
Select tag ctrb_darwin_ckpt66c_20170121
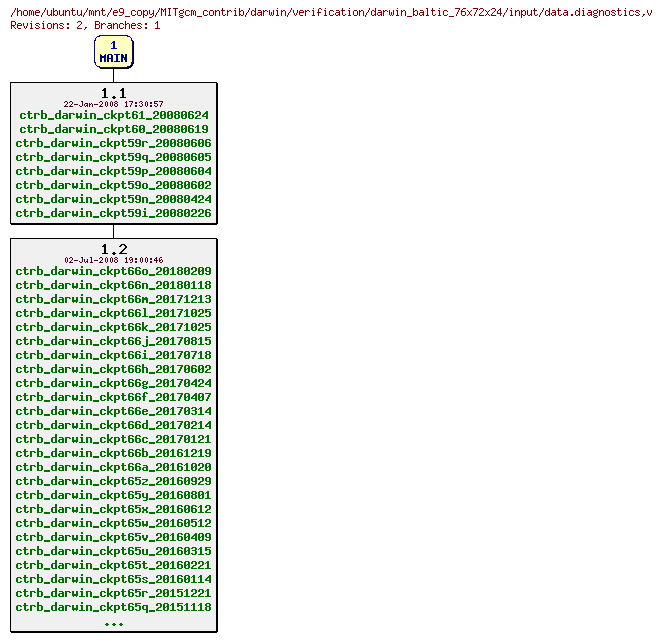114,439
